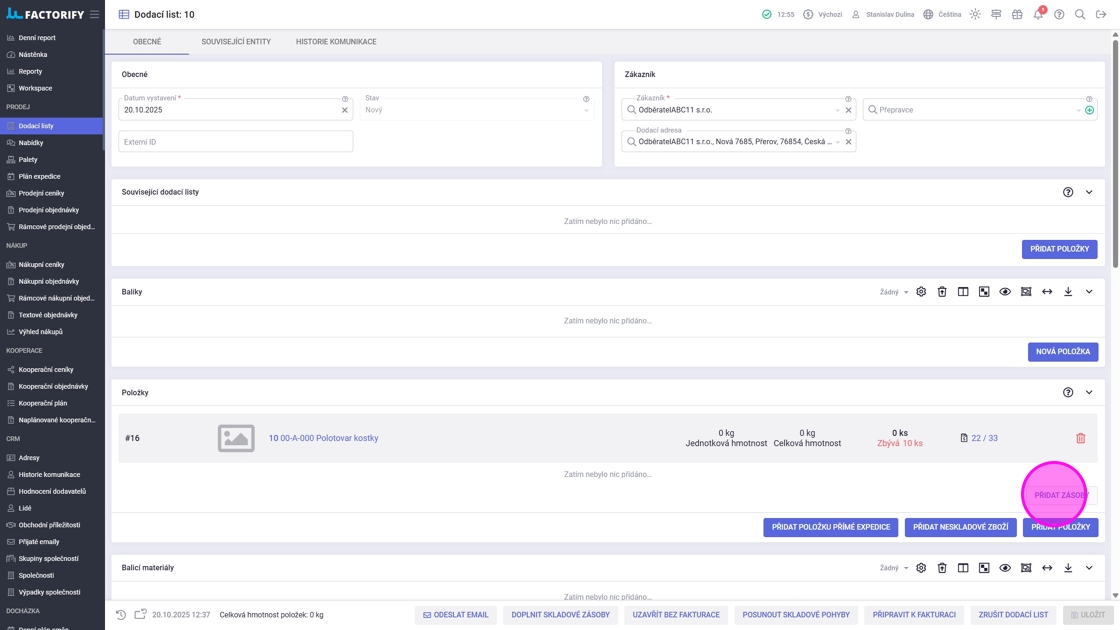
Task: Open the 10 00-A-000 Polotovar kostky link
Action: [323, 438]
